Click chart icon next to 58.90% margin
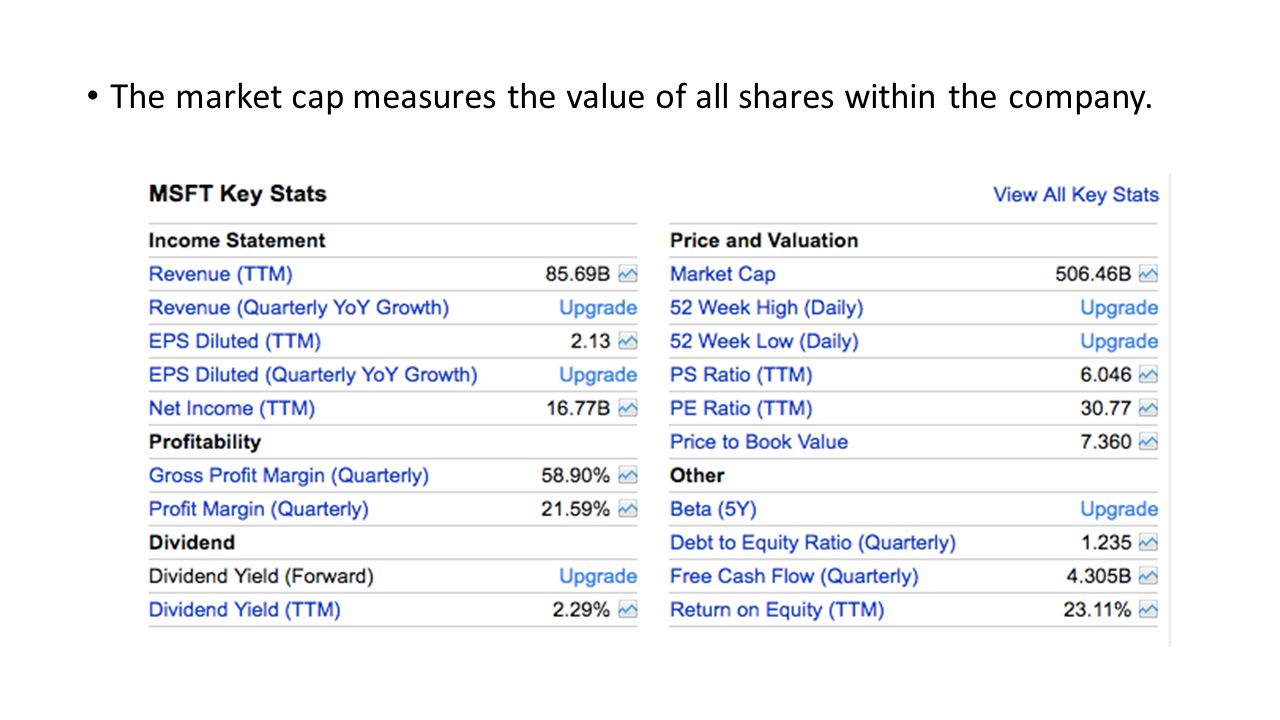Viewport: 1280px width, 720px height. (628, 475)
